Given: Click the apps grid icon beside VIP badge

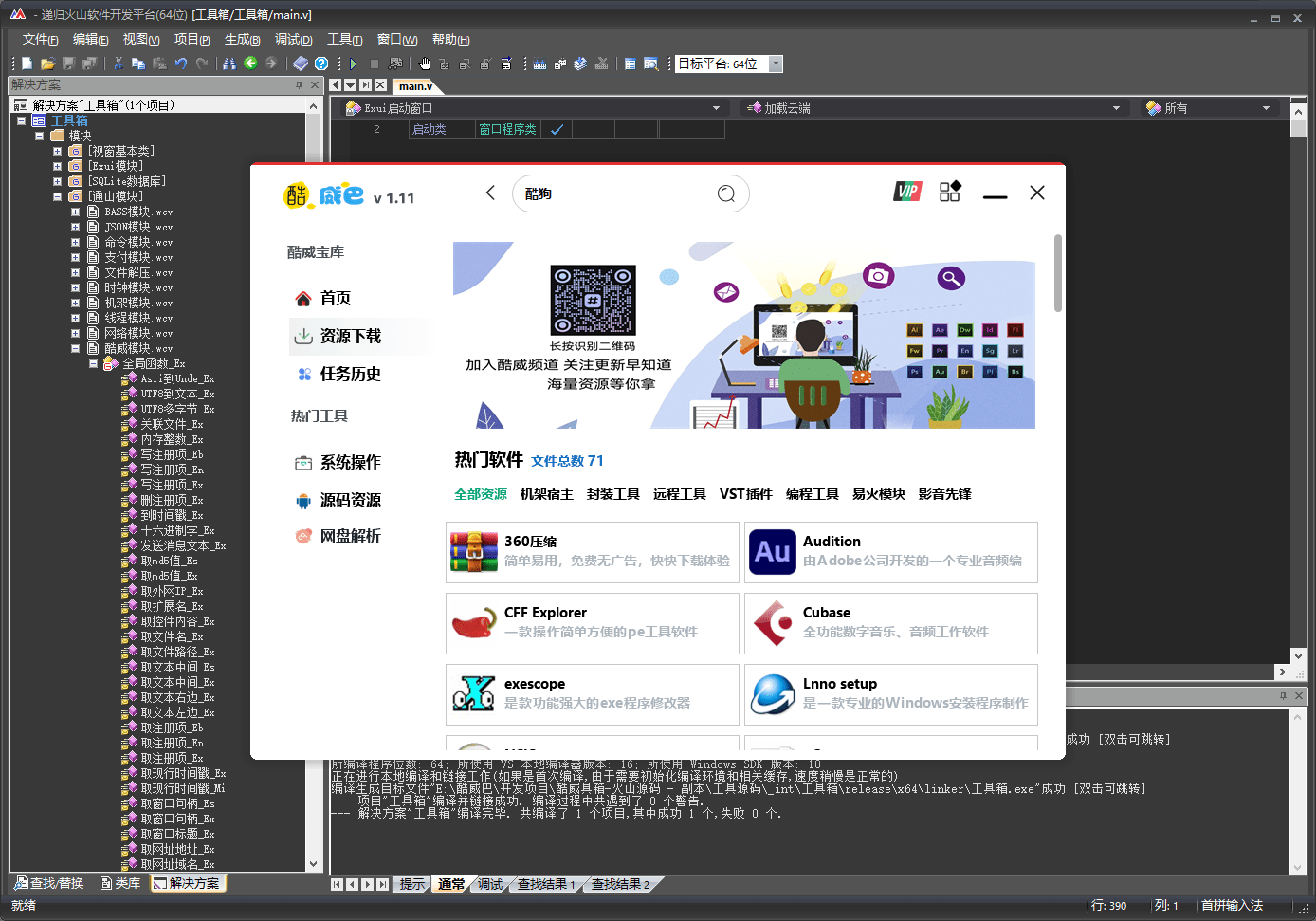Looking at the screenshot, I should (950, 192).
